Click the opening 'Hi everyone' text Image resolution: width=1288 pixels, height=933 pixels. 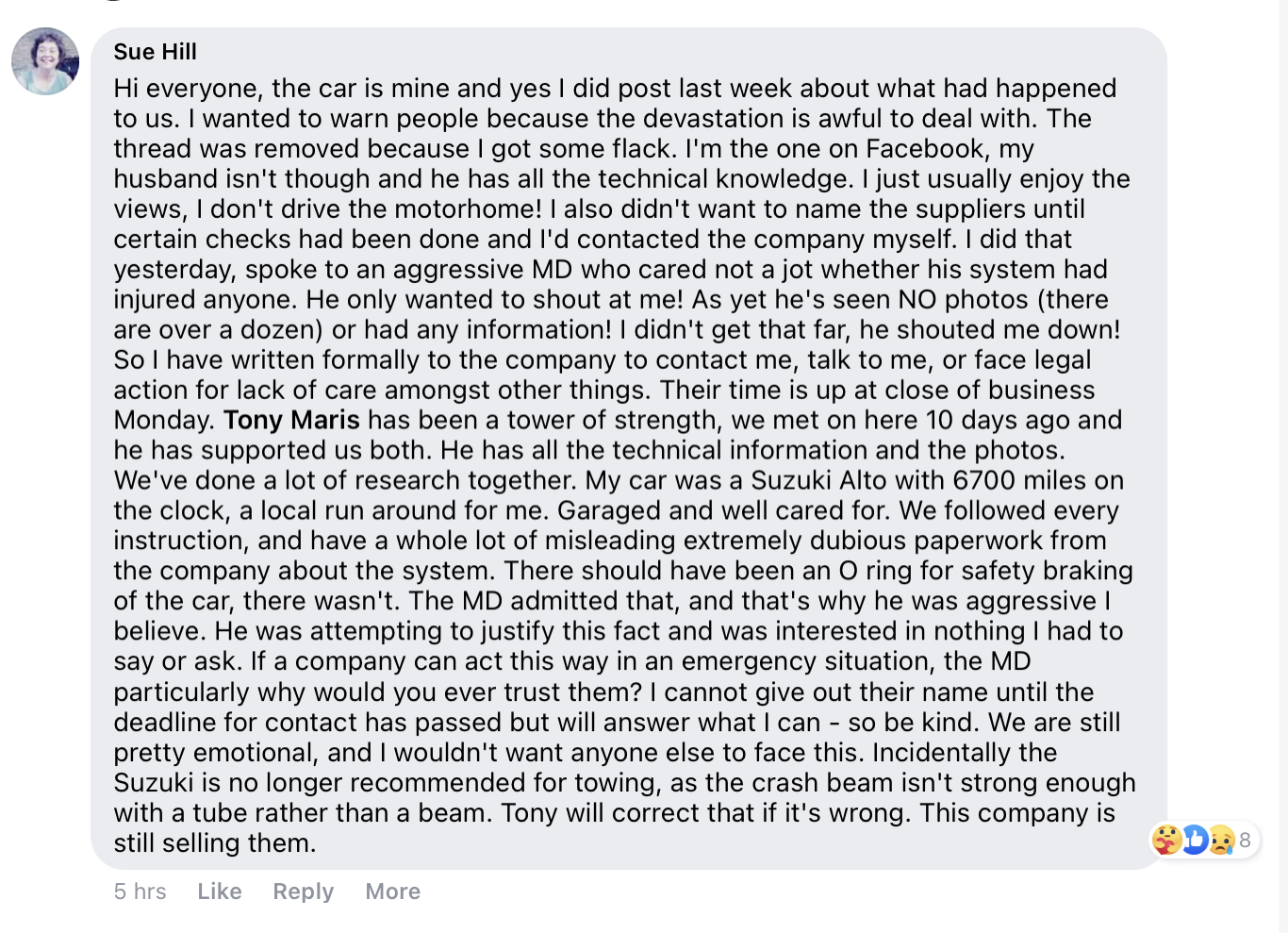tap(186, 88)
